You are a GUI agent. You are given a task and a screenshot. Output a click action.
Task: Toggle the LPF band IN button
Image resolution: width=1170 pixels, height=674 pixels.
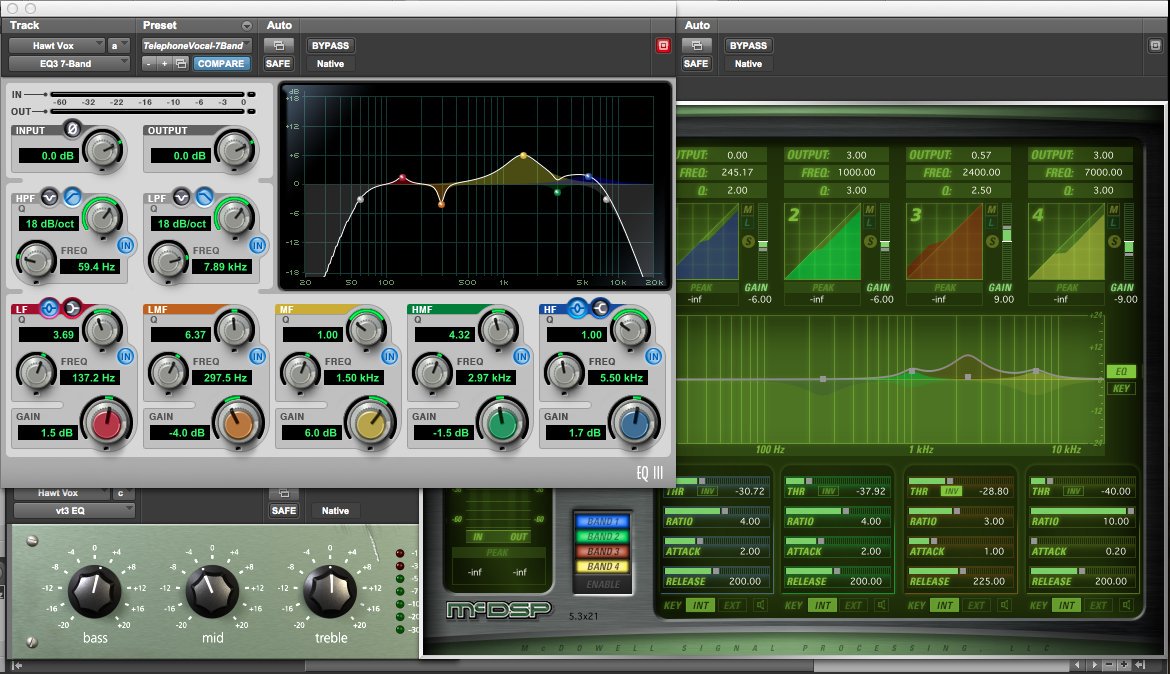pos(257,246)
